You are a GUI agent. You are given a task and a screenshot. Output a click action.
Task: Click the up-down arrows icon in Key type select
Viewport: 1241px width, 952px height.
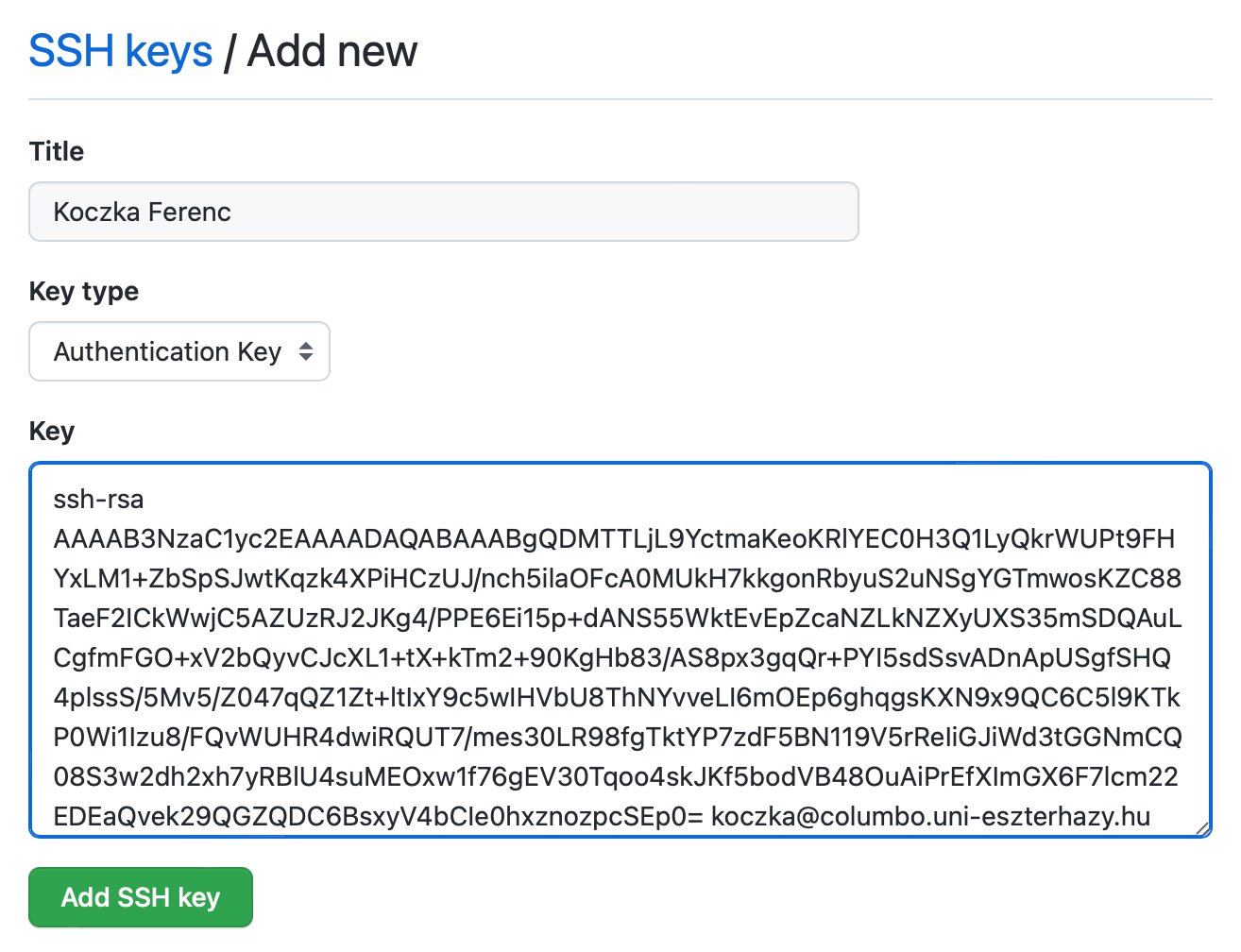(x=306, y=351)
